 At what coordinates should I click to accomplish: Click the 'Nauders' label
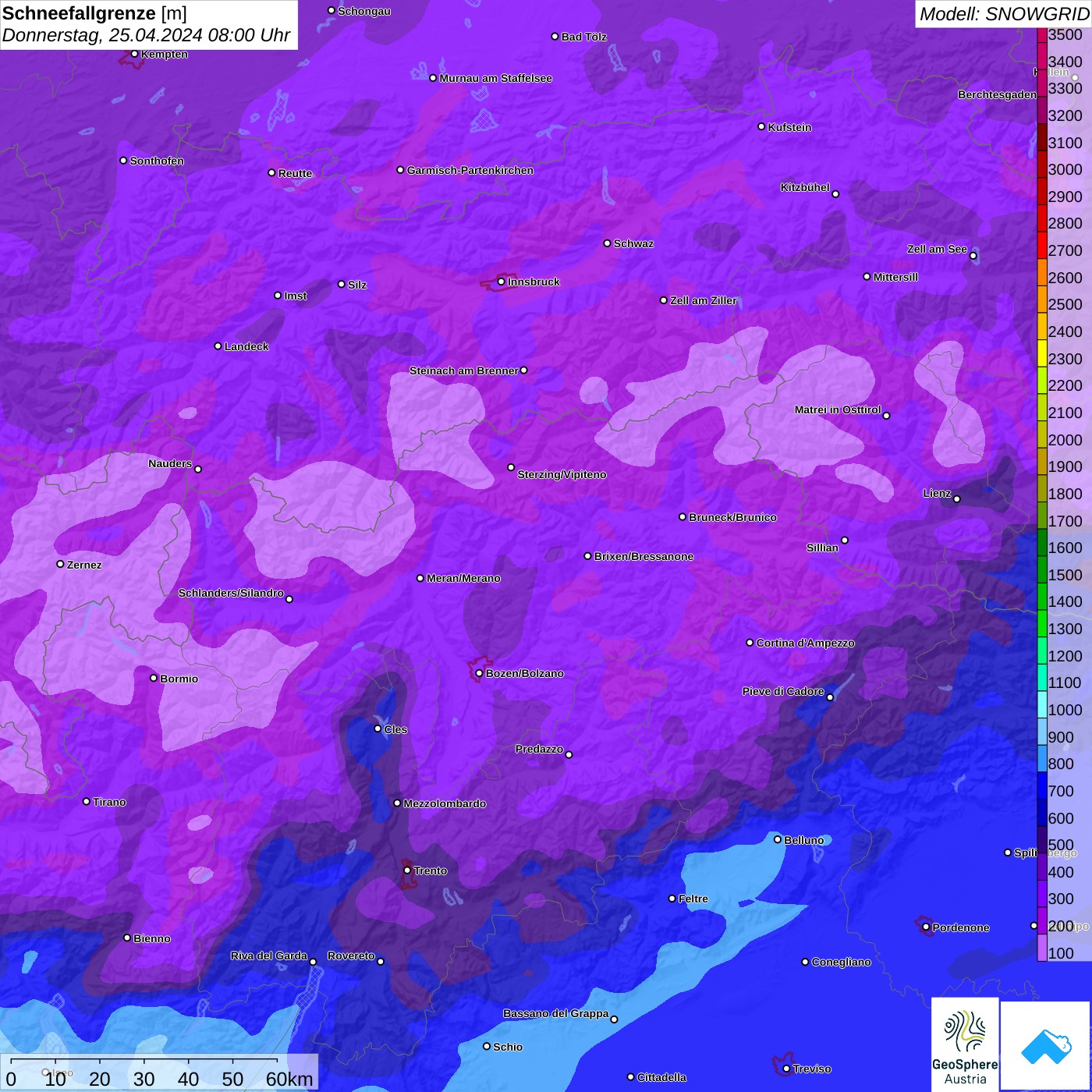pos(170,463)
